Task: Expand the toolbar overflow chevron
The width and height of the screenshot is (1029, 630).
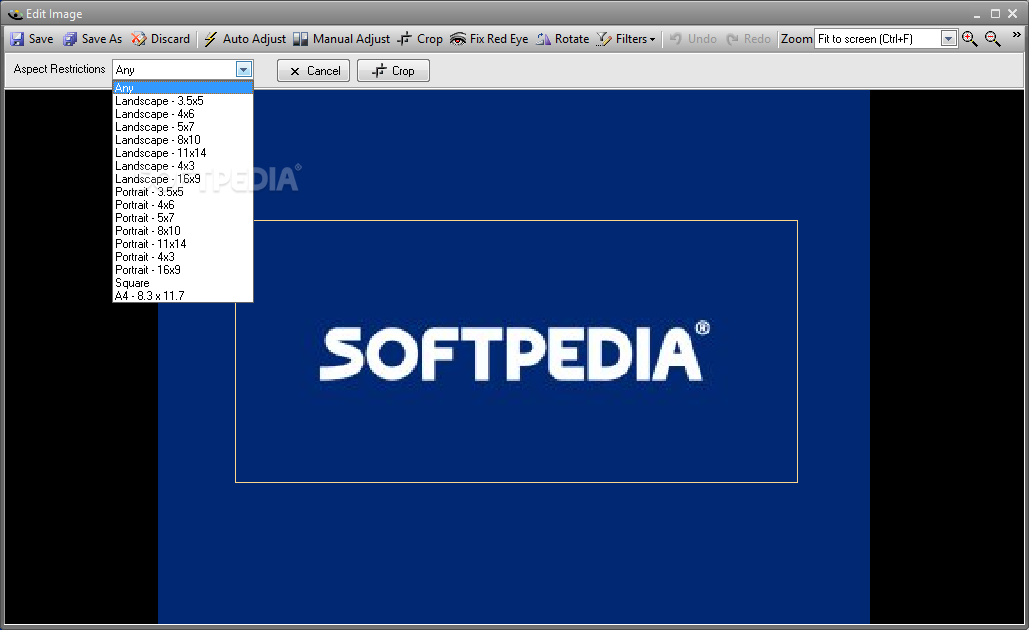Action: tap(1017, 35)
